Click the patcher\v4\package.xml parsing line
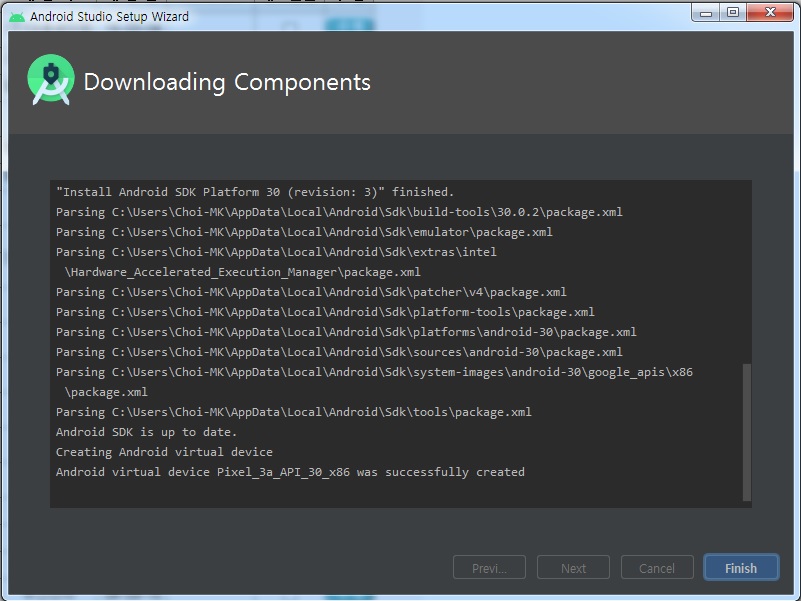Image resolution: width=801 pixels, height=601 pixels. tap(311, 292)
